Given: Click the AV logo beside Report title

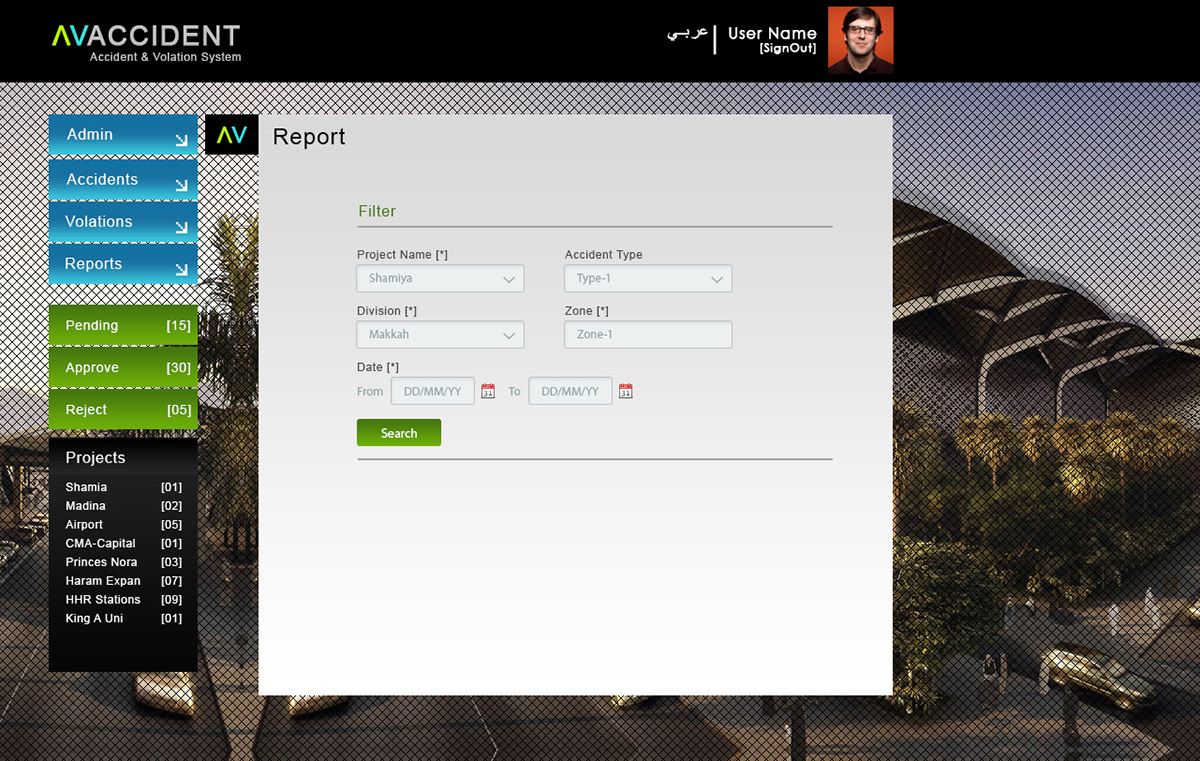Looking at the screenshot, I should 231,135.
